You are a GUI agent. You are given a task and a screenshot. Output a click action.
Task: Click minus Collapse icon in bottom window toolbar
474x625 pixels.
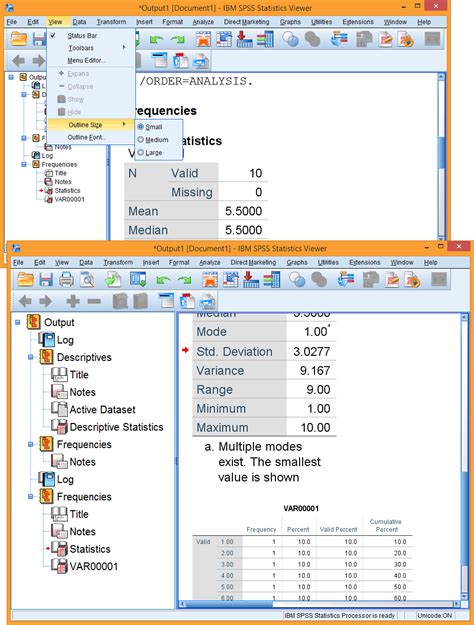tap(94, 301)
